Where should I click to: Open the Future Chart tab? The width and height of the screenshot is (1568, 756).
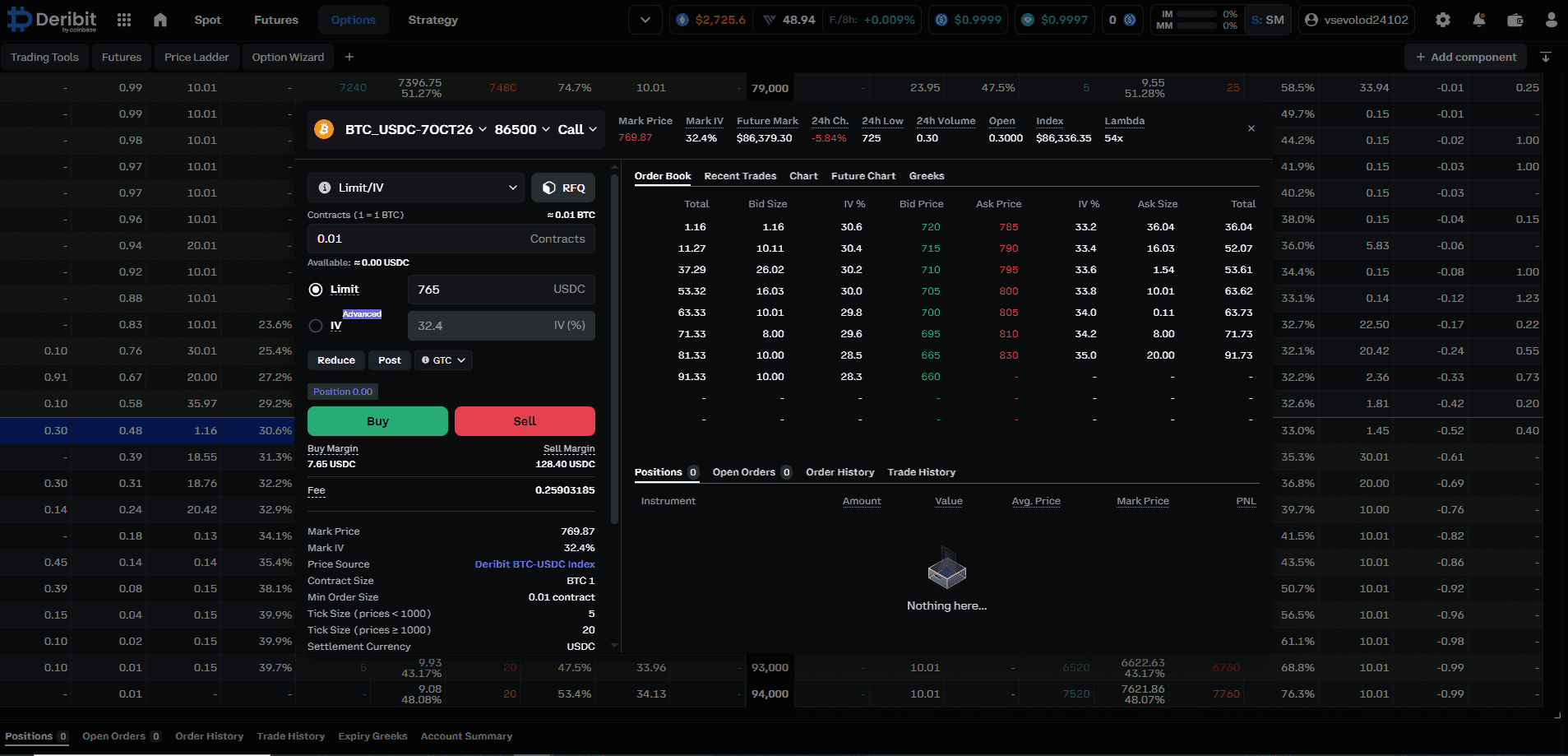pos(863,176)
